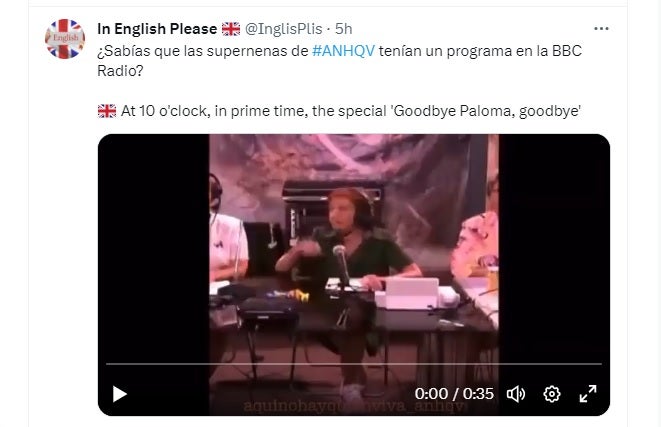
Task: Open the tweet's three-dot more menu
Action: [601, 29]
